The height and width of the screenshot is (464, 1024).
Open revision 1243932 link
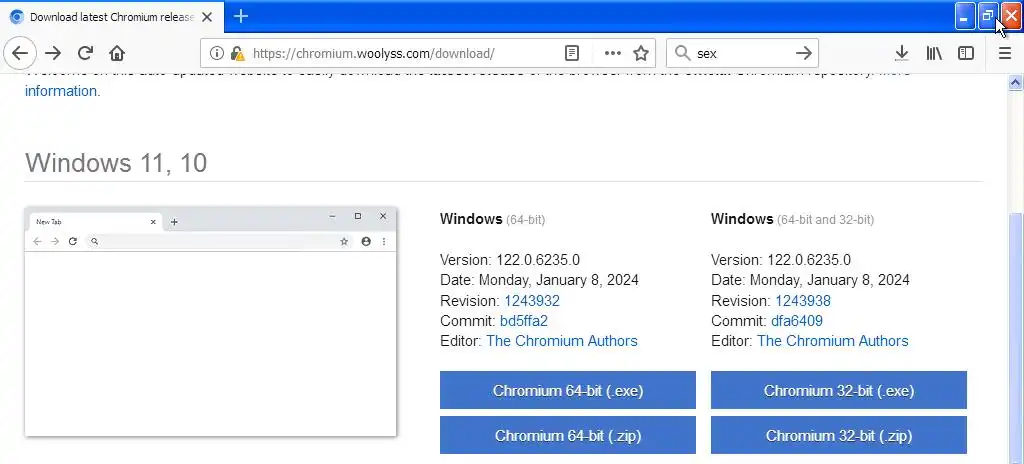pyautogui.click(x=532, y=301)
